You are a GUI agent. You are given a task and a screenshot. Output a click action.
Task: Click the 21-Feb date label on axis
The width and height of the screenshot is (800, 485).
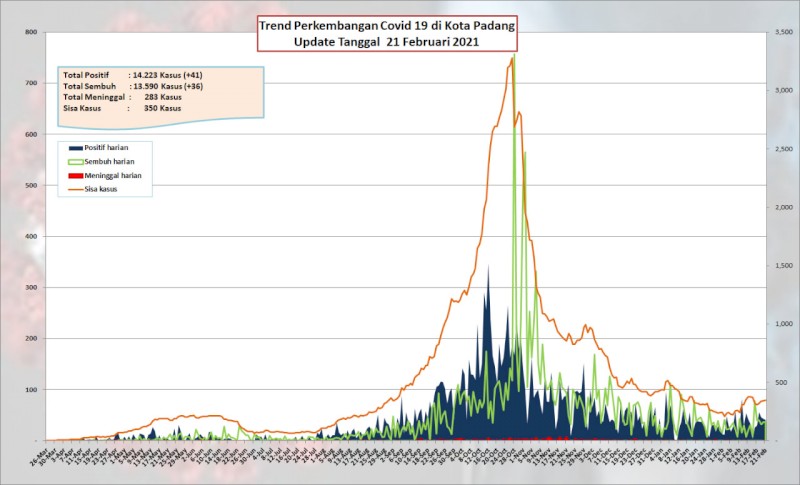(759, 452)
